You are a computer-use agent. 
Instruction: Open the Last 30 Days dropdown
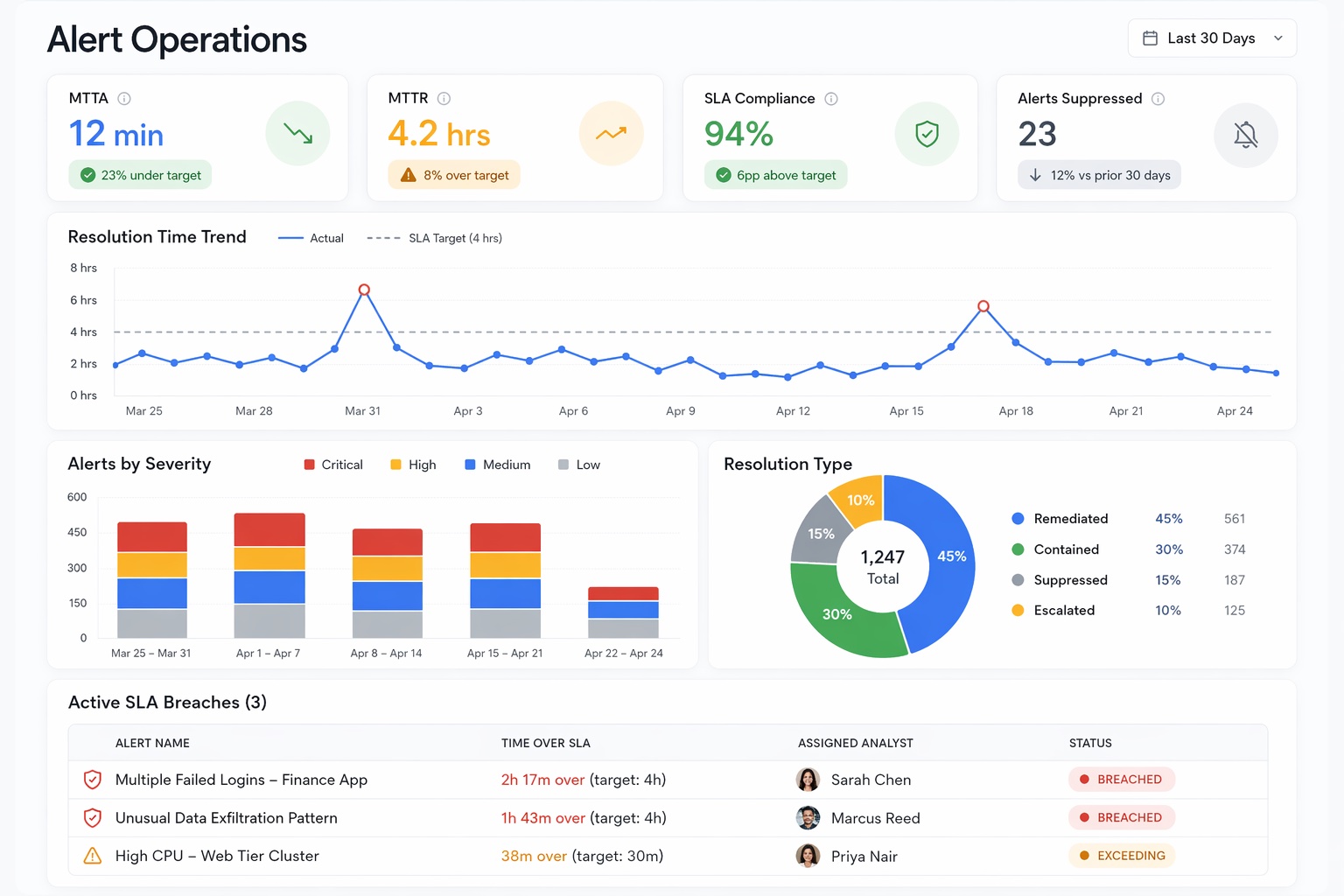click(x=1212, y=38)
